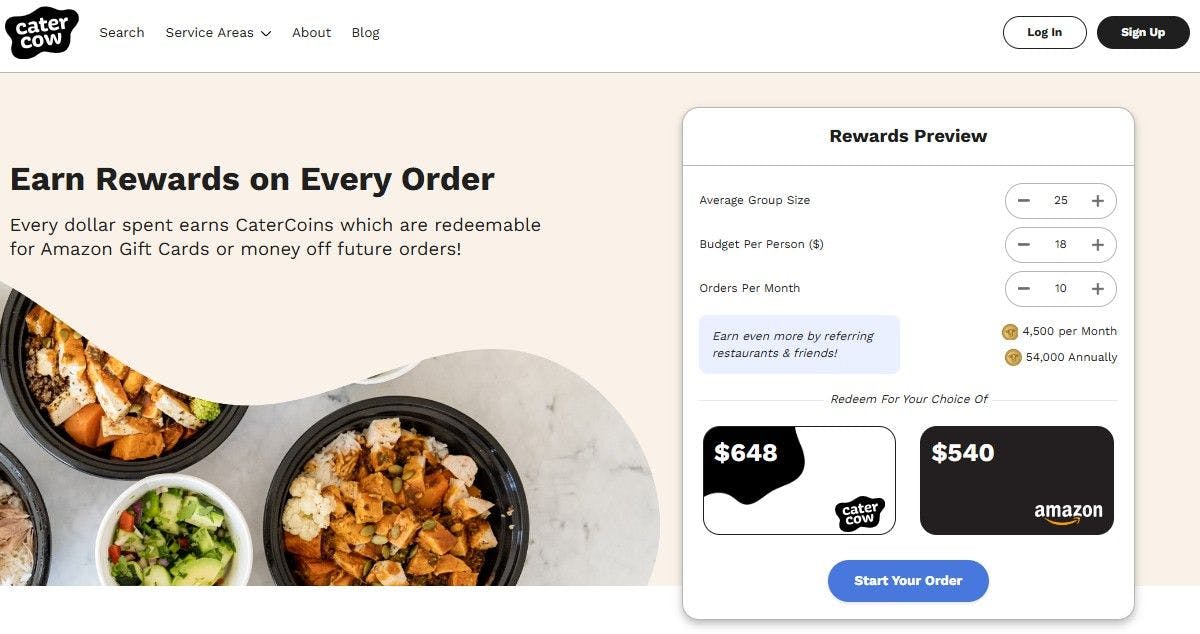Viewport: 1200px width, 634px height.
Task: Click the Budget Per Person value field
Action: [1060, 245]
